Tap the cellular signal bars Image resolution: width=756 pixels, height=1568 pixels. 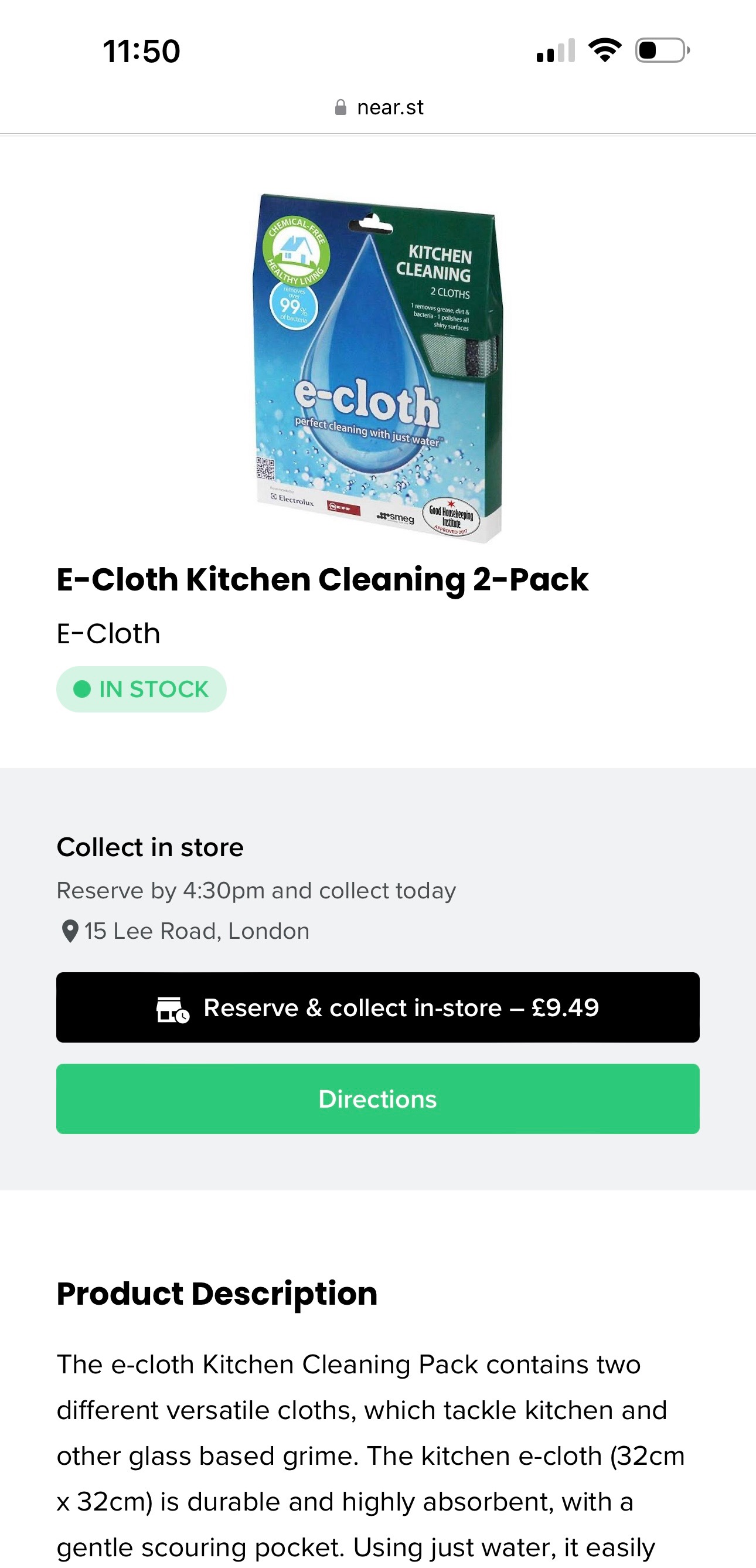[556, 50]
